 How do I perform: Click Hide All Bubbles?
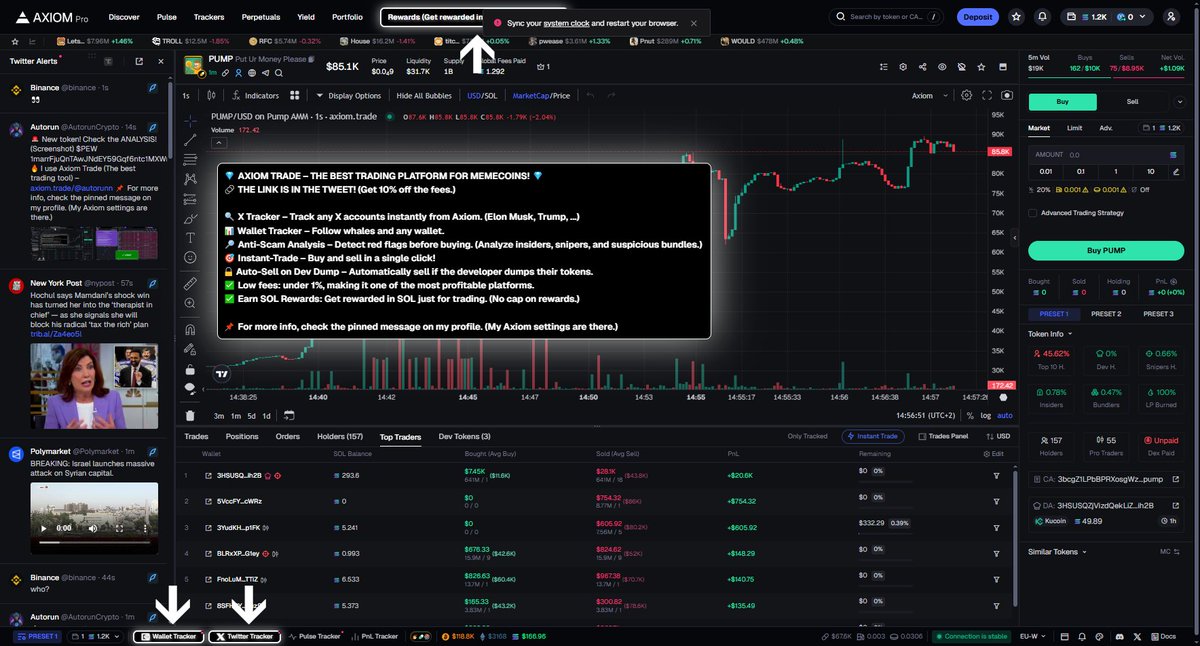(424, 96)
